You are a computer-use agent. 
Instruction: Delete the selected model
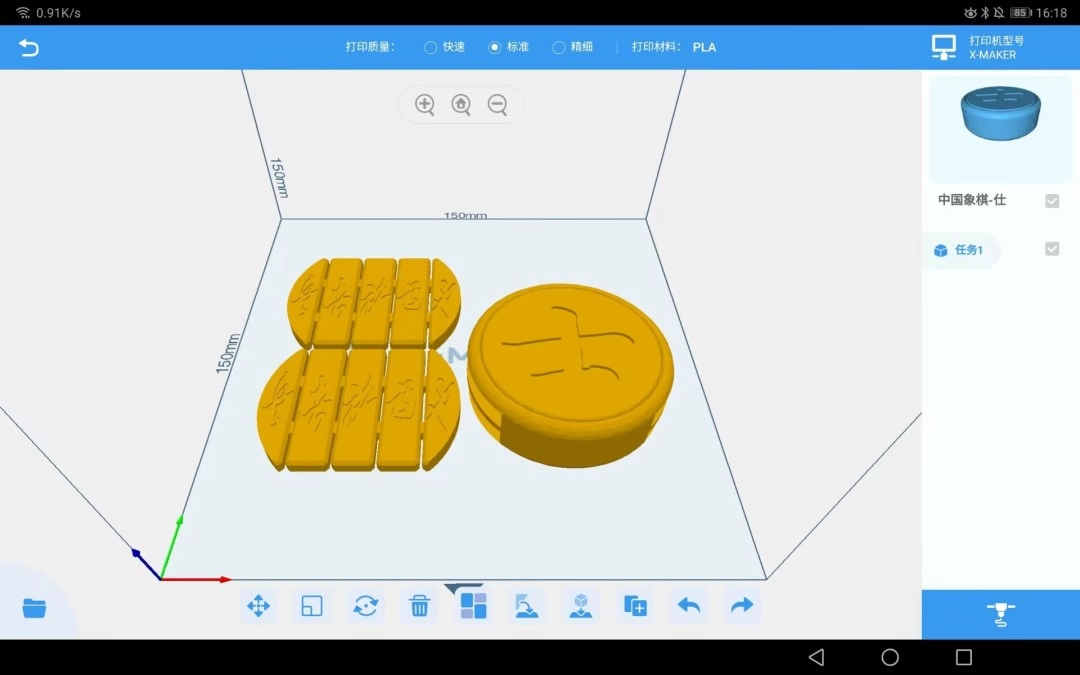pyautogui.click(x=418, y=605)
